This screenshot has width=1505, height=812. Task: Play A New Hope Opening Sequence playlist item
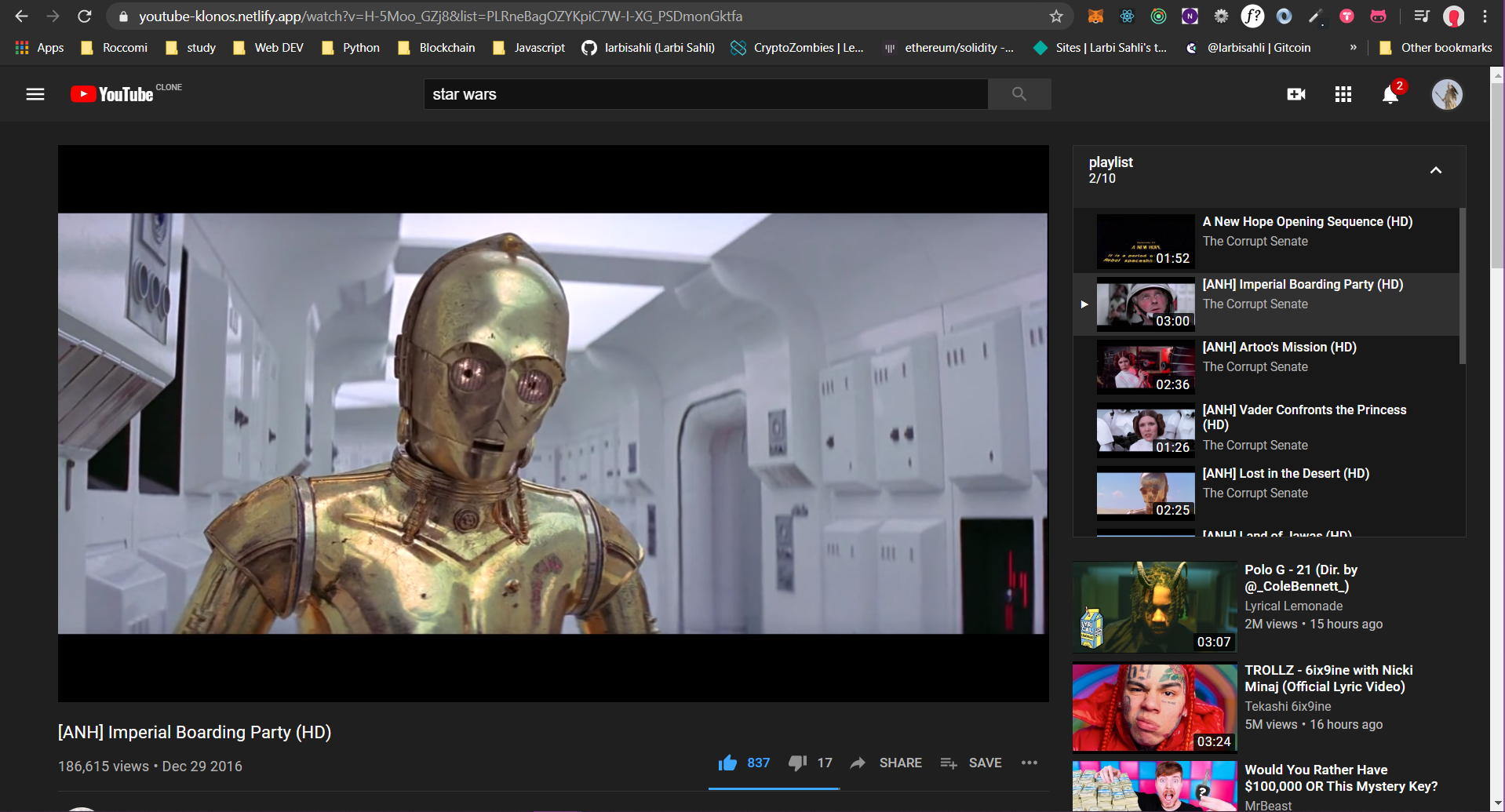(1266, 242)
